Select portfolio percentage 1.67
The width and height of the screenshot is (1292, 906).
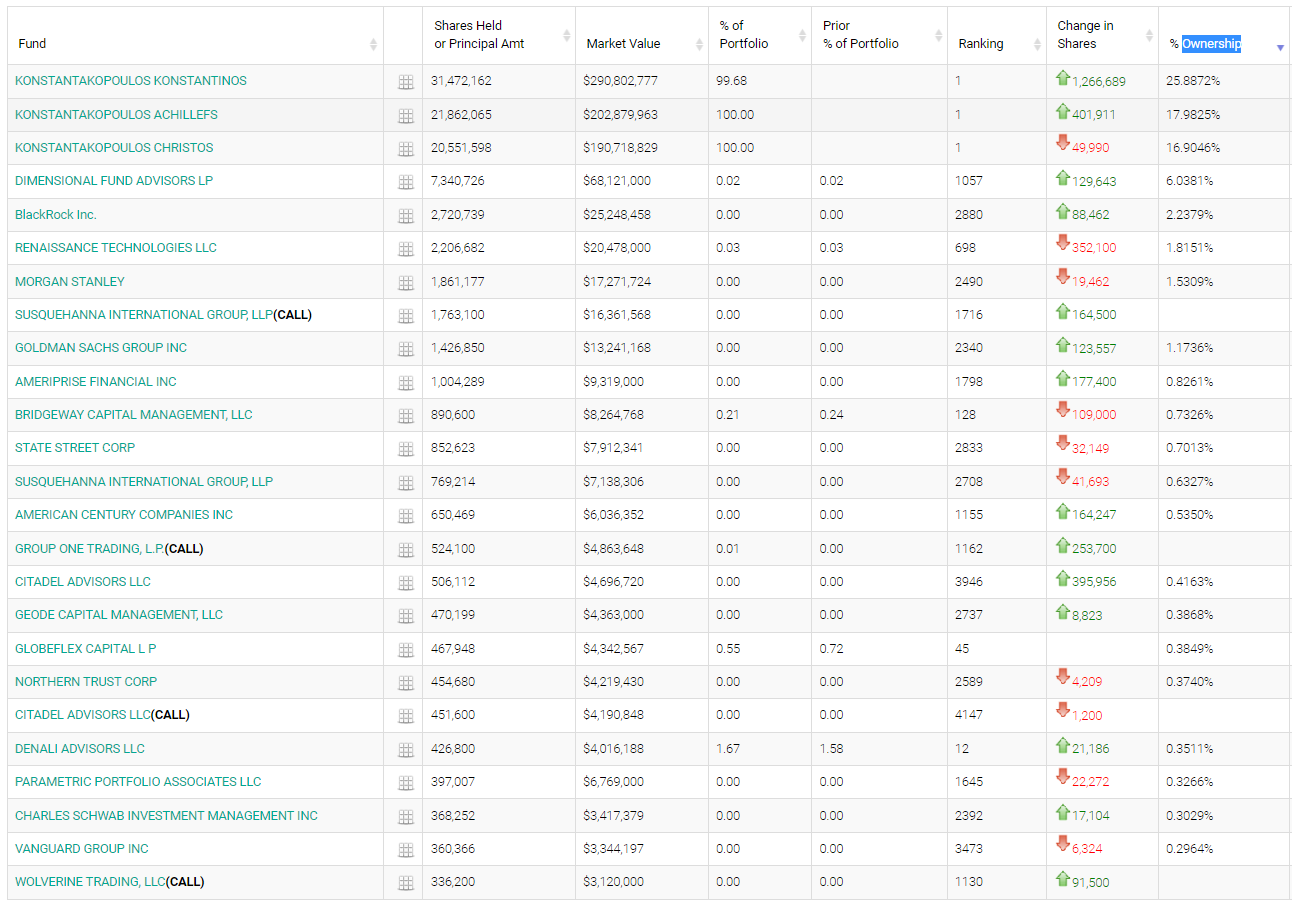click(x=728, y=749)
